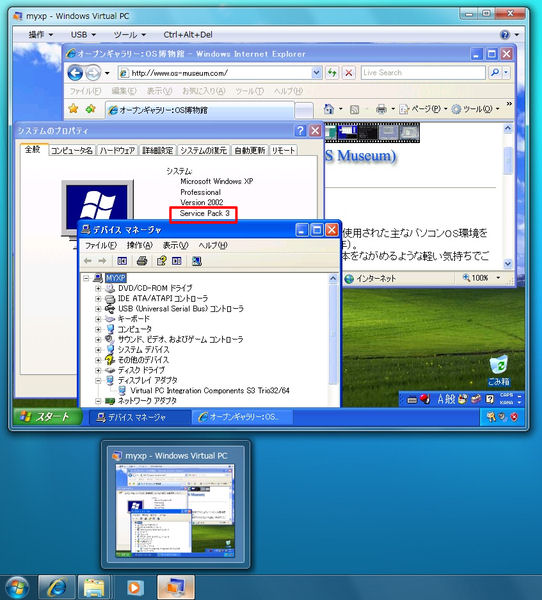Switch to the リモート tab

point(283,150)
